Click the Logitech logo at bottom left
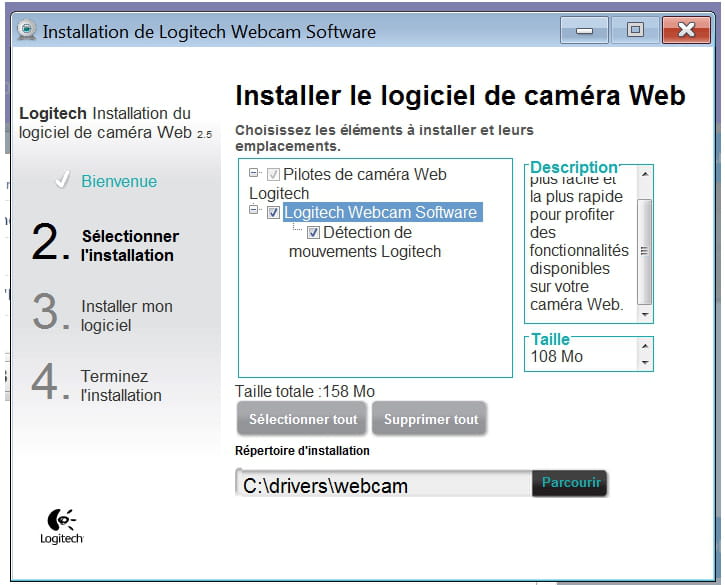 tap(61, 527)
